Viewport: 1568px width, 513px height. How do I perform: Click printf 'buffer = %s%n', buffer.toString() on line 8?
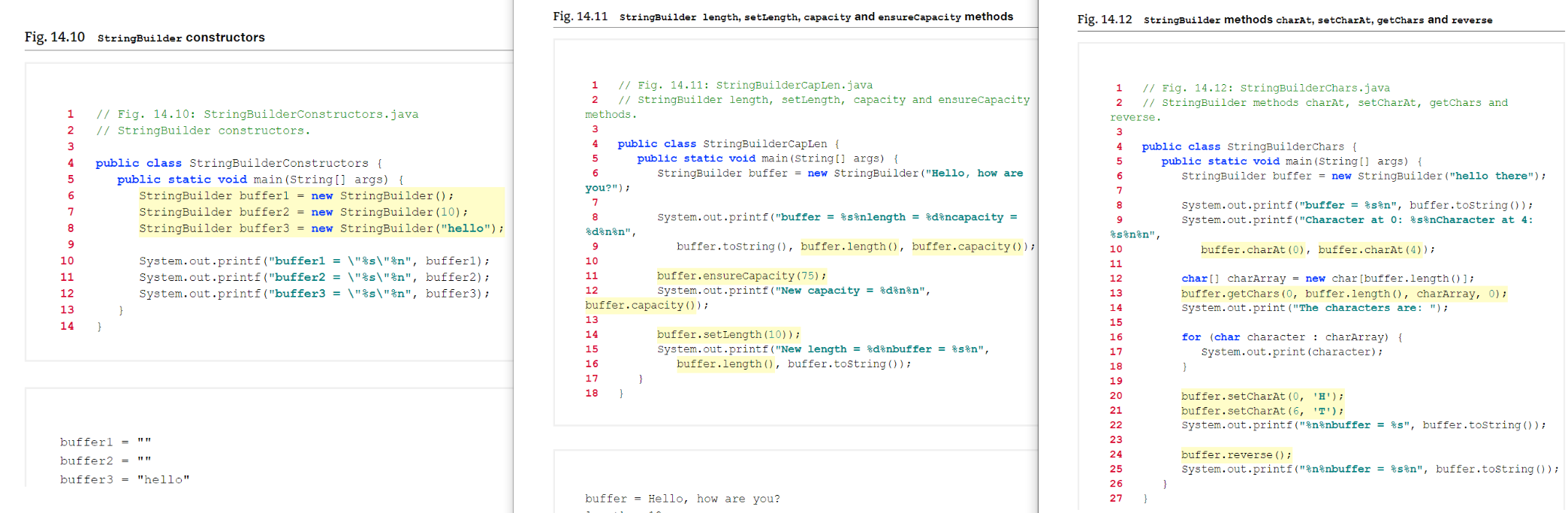pyautogui.click(x=1357, y=205)
